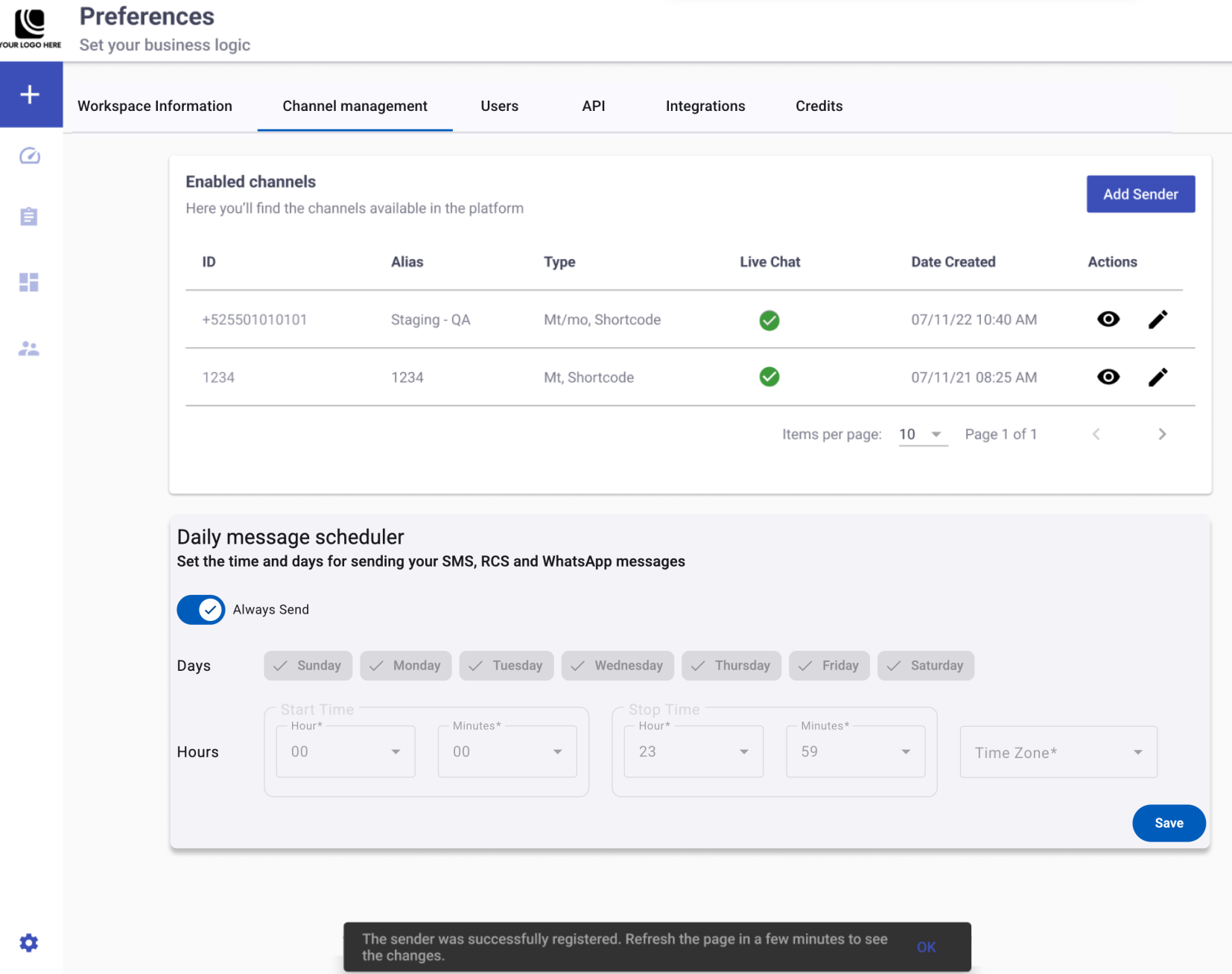Click the plus create button in sidebar

click(31, 95)
